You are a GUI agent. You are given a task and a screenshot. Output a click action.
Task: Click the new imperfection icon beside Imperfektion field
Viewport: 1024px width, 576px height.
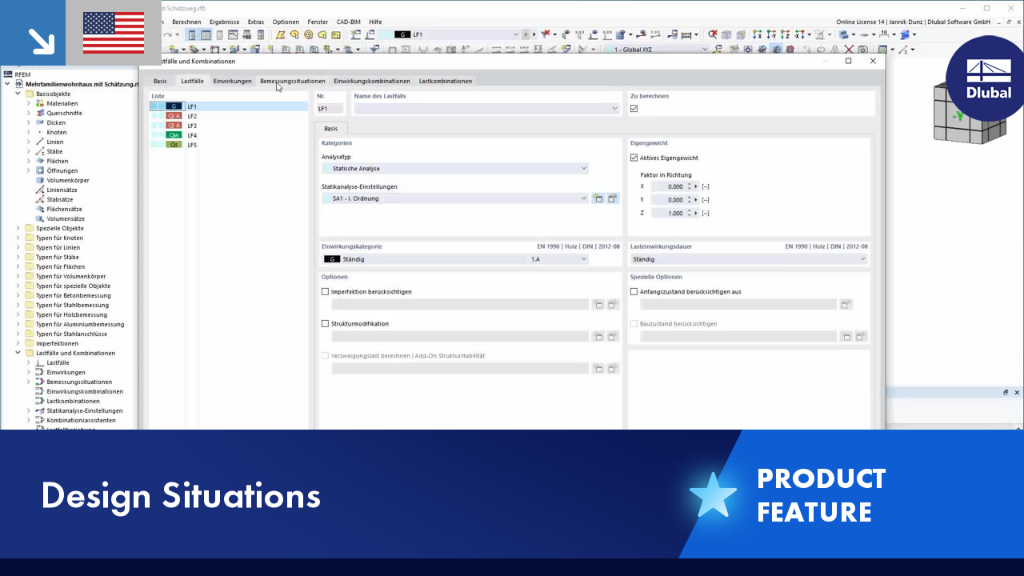(x=598, y=304)
